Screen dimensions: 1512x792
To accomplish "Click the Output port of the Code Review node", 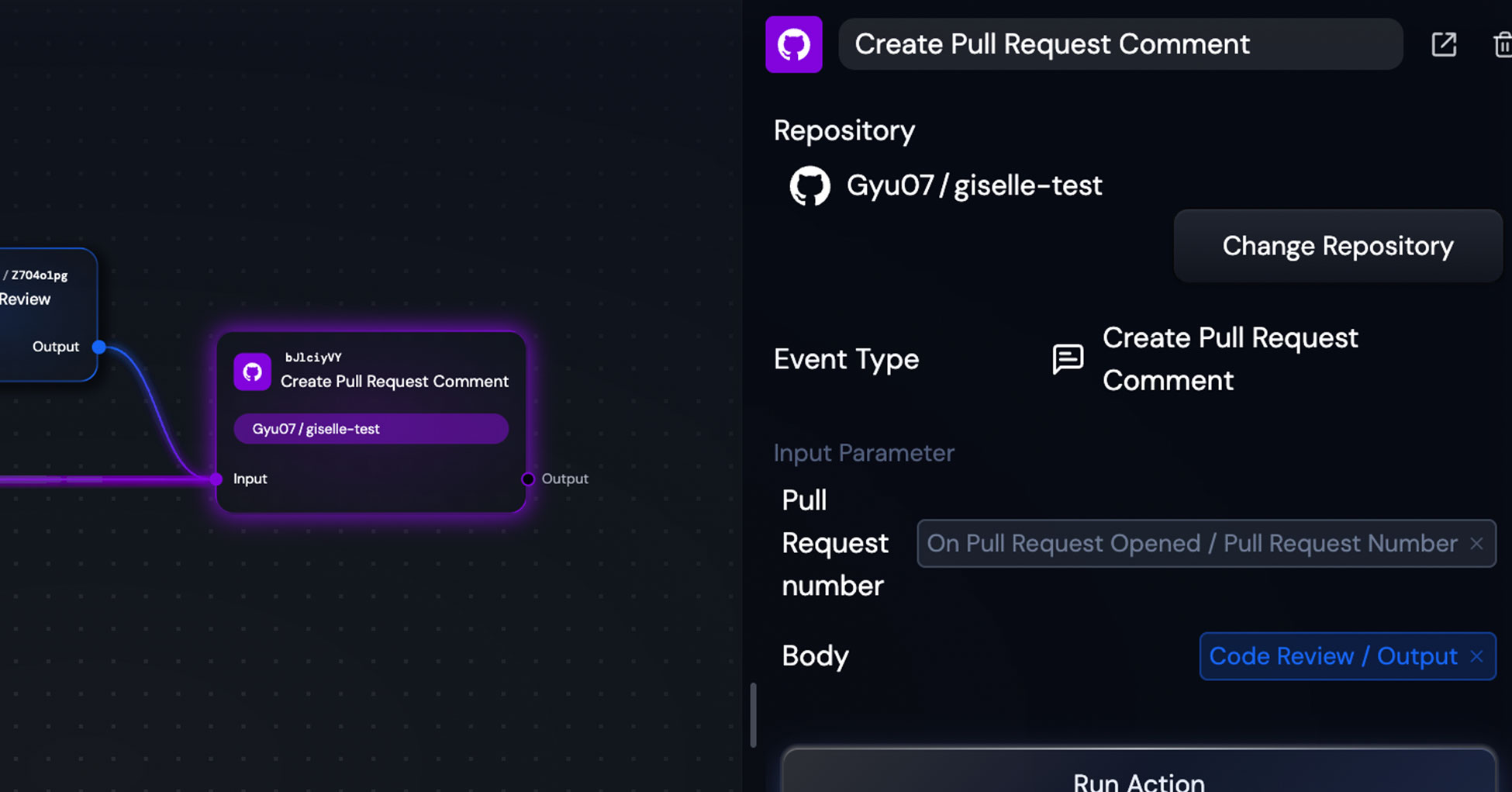I will 98,348.
